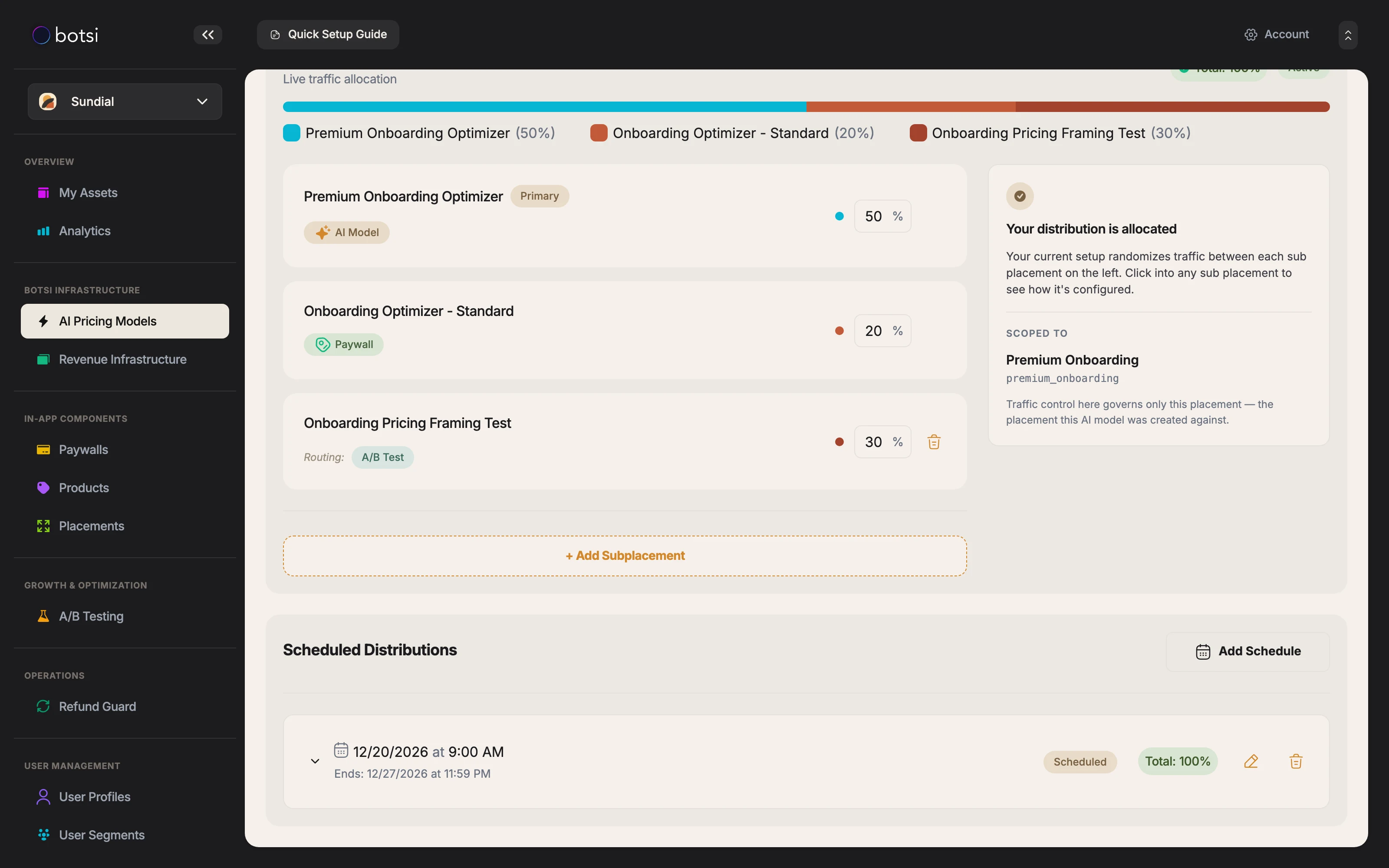Edit the 20 percent field for Onboarding Optimizer - Standard
This screenshot has height=868, width=1389.
(x=882, y=331)
